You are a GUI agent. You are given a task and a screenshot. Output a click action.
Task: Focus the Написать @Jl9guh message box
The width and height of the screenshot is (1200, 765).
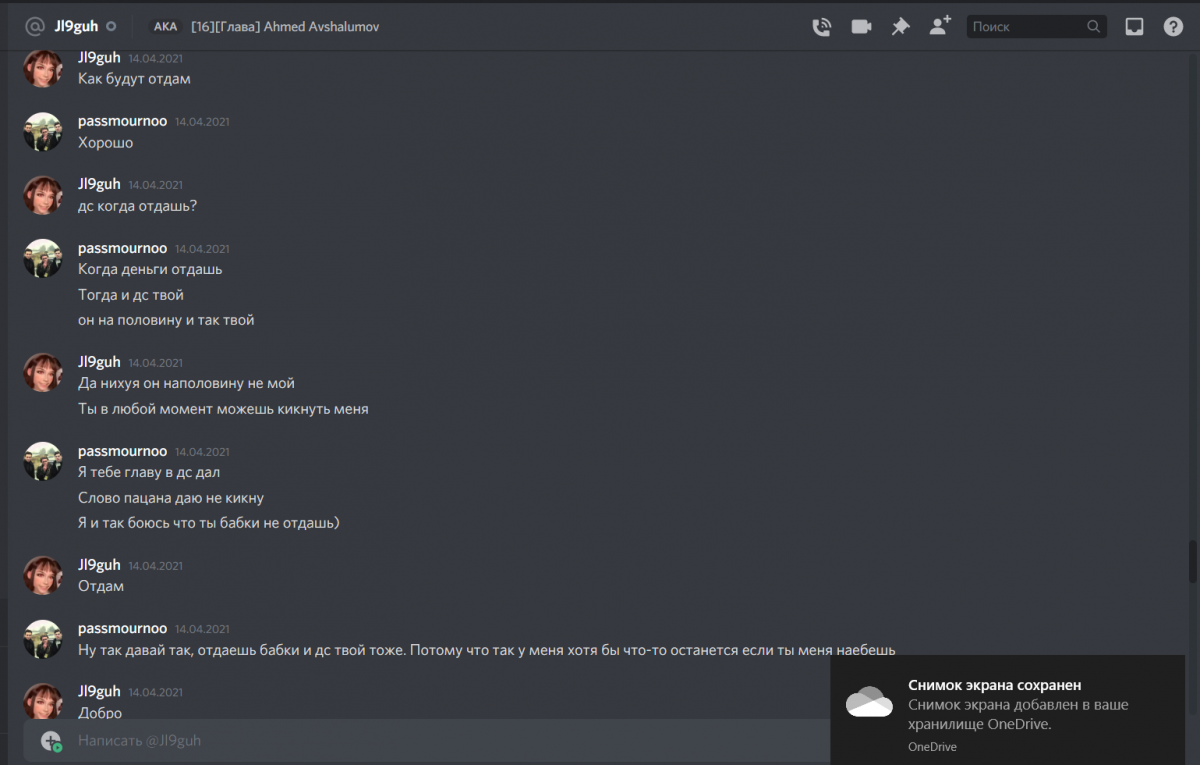point(400,741)
